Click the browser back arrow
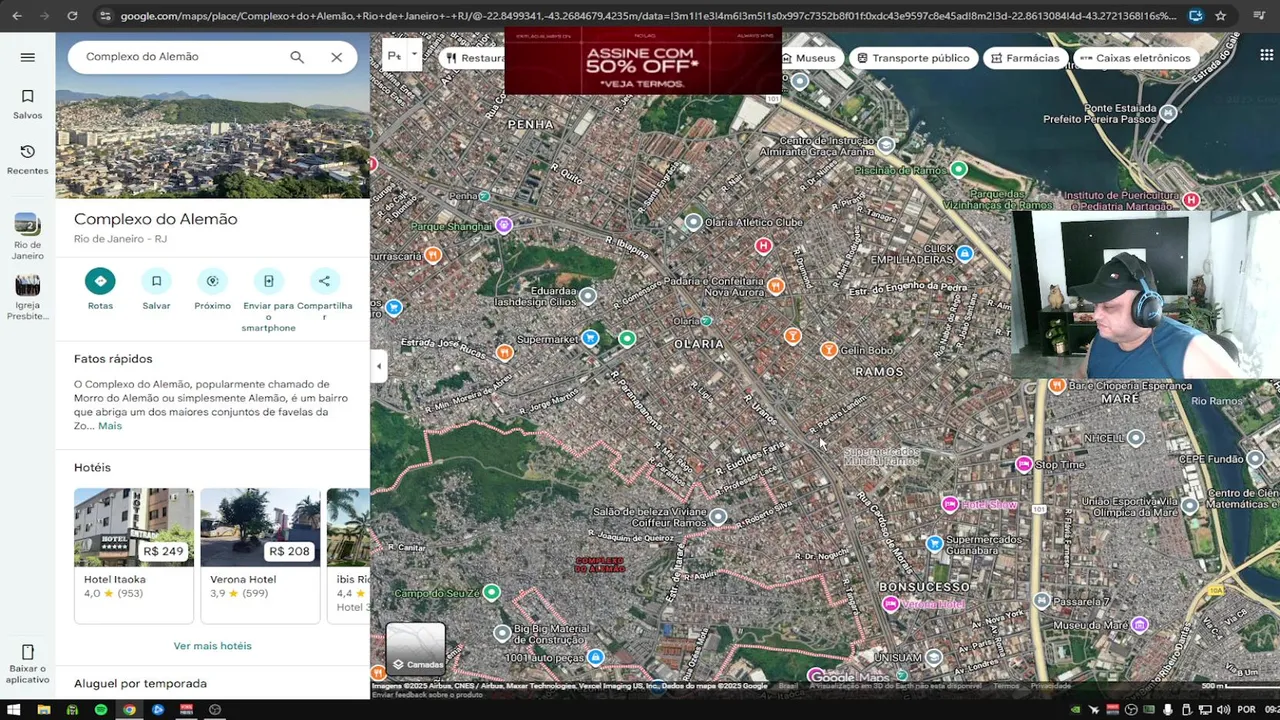This screenshot has height=720, width=1280. [17, 16]
